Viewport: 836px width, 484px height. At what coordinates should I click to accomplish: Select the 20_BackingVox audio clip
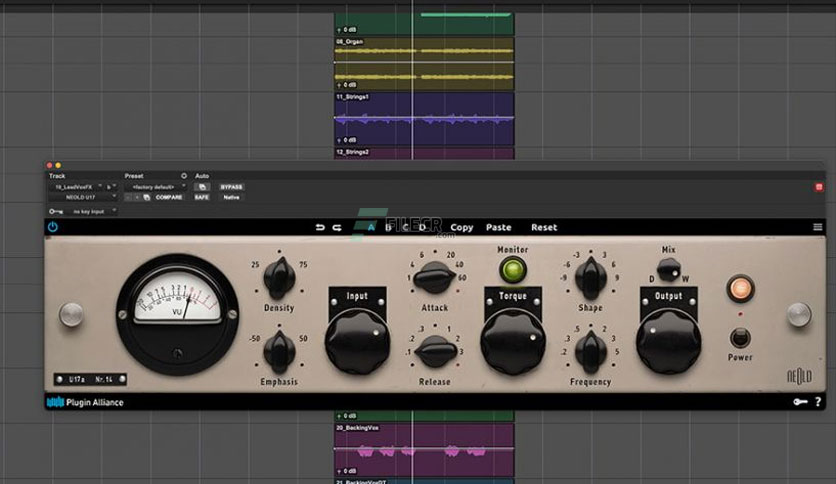pyautogui.click(x=424, y=449)
